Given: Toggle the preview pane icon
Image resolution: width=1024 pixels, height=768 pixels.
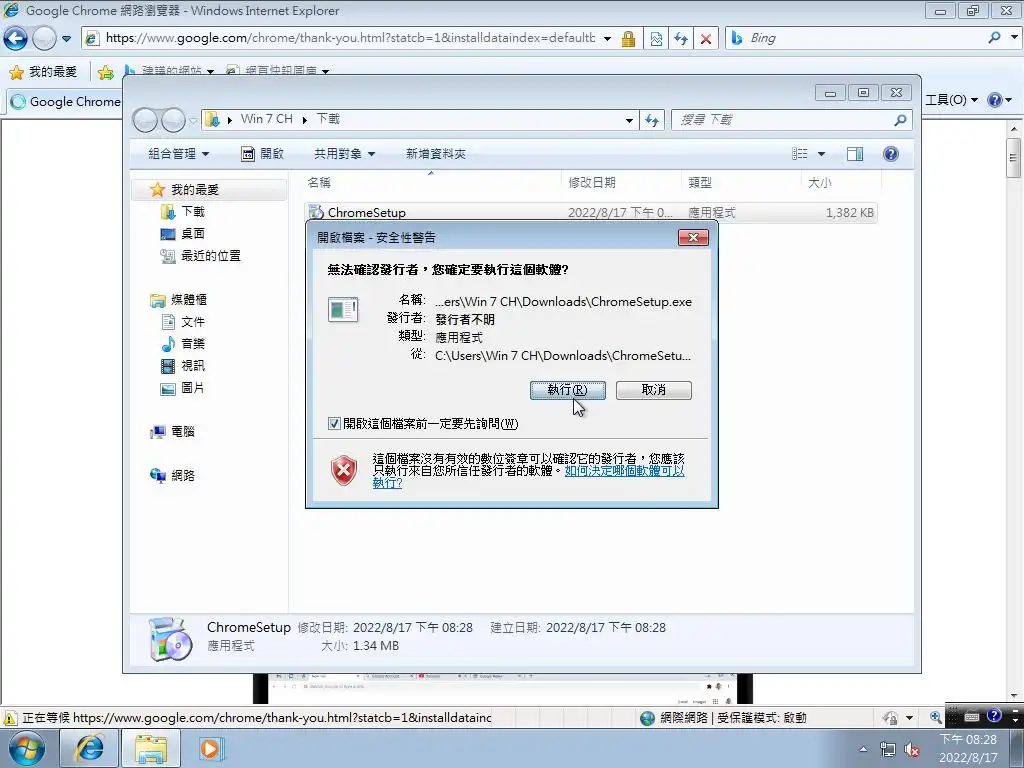Looking at the screenshot, I should click(855, 153).
